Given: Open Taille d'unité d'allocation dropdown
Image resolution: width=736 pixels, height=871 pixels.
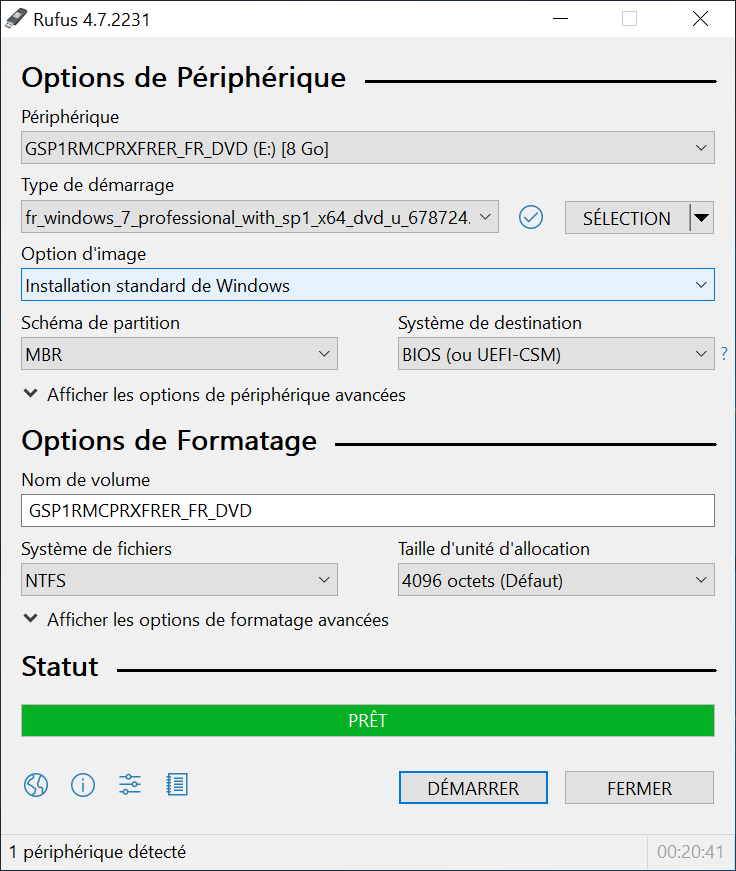Looking at the screenshot, I should pyautogui.click(x=556, y=580).
